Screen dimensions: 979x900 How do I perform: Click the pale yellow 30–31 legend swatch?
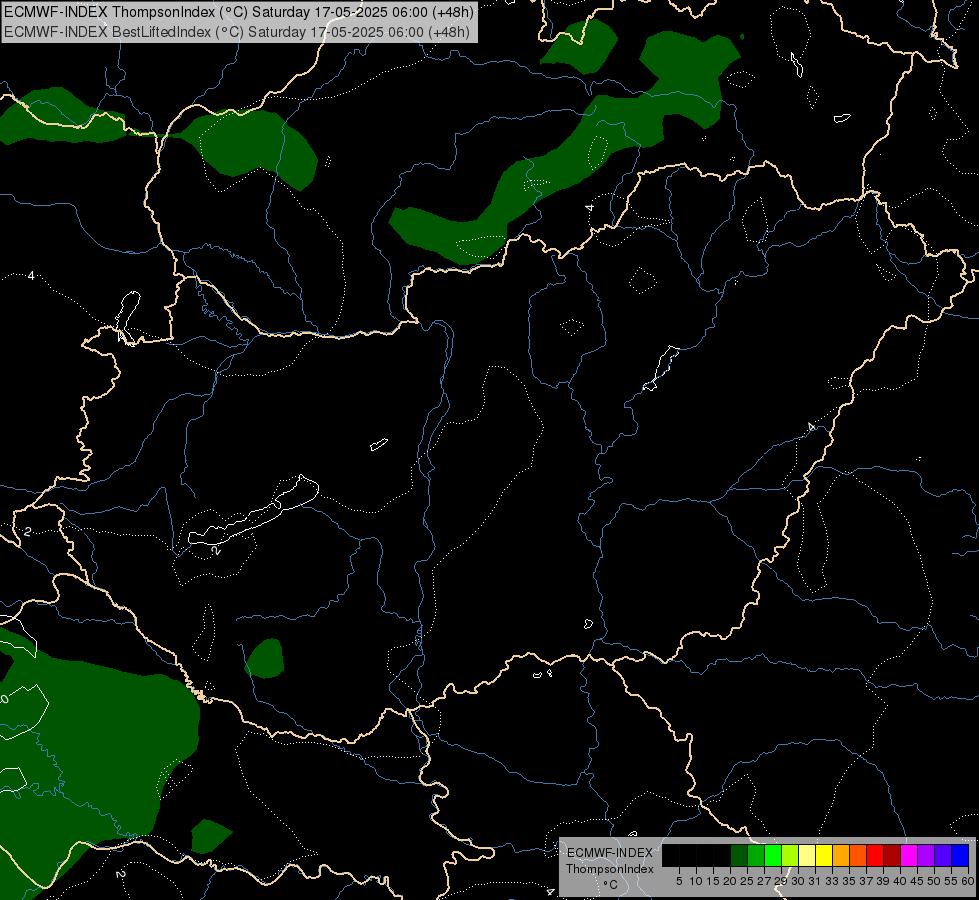[807, 855]
